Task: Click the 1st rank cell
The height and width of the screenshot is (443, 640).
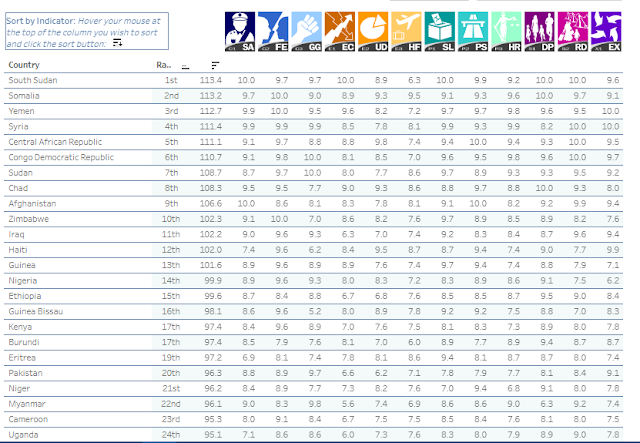Action: click(171, 80)
